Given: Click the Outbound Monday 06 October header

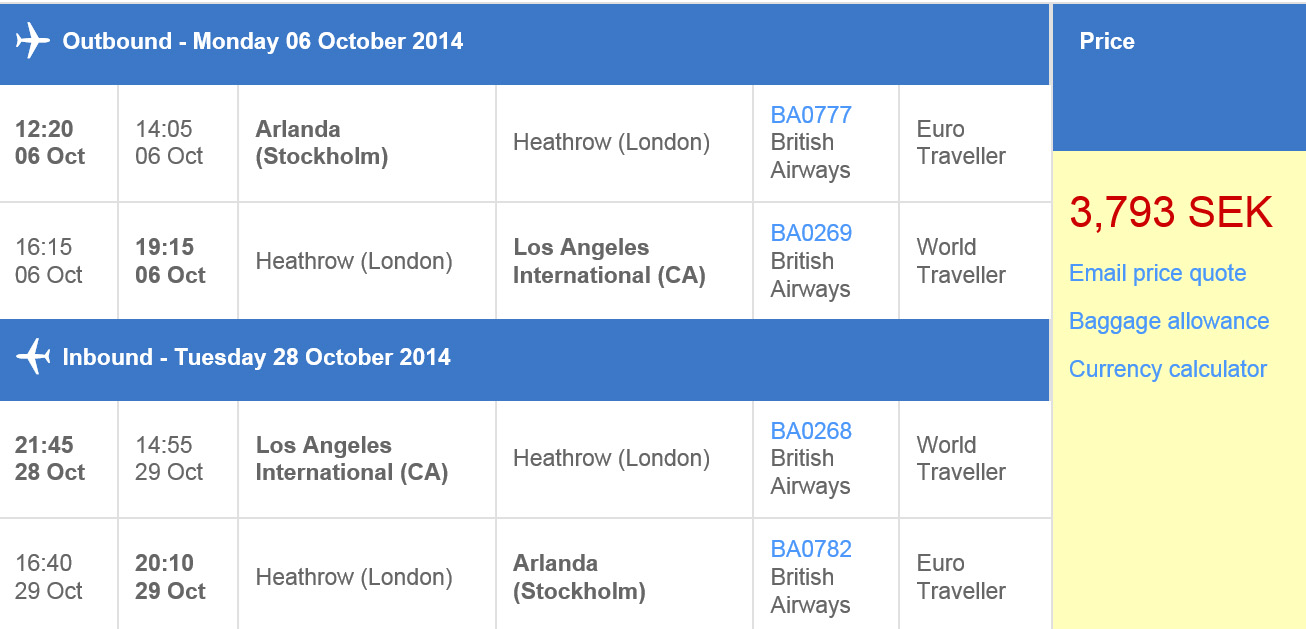Looking at the screenshot, I should tap(262, 41).
